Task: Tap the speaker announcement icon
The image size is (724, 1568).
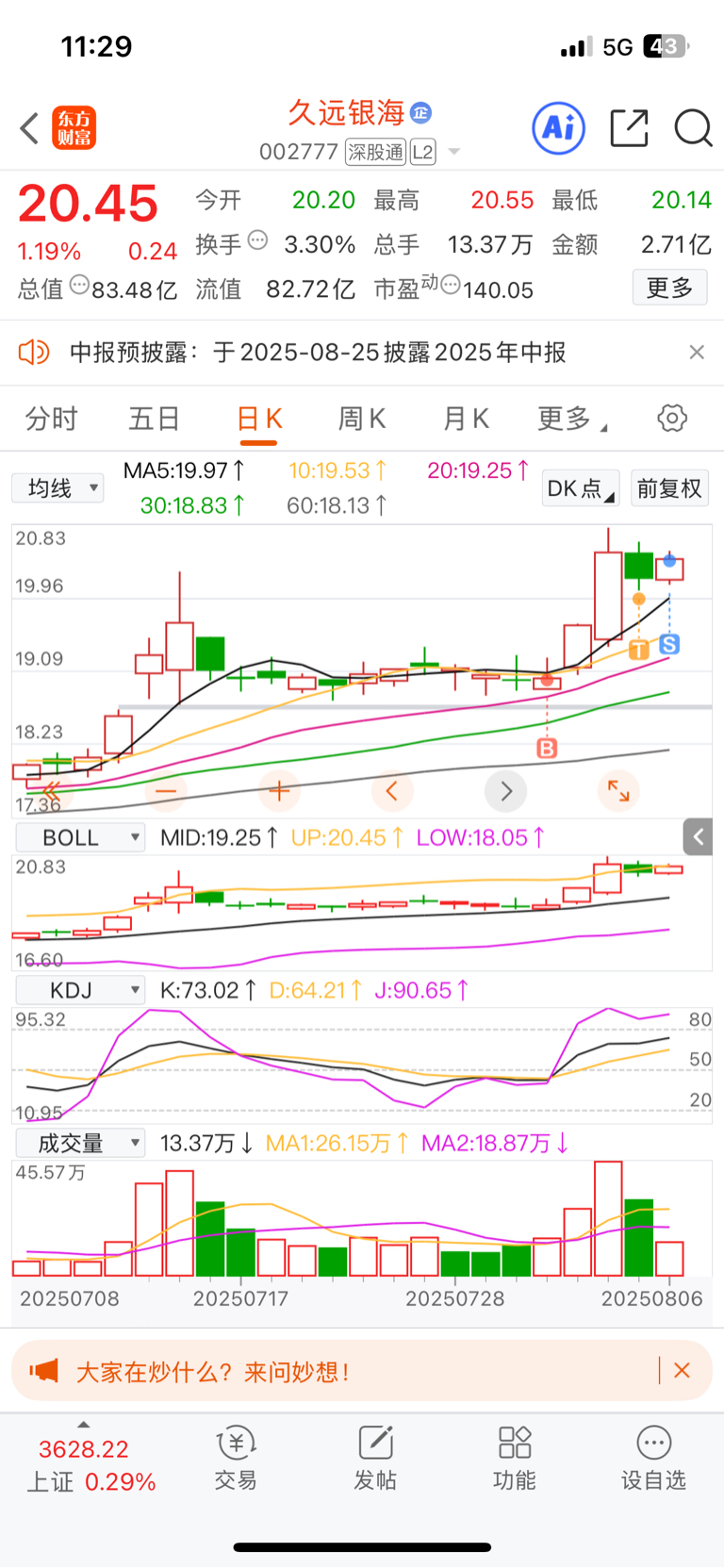Action: pyautogui.click(x=34, y=353)
